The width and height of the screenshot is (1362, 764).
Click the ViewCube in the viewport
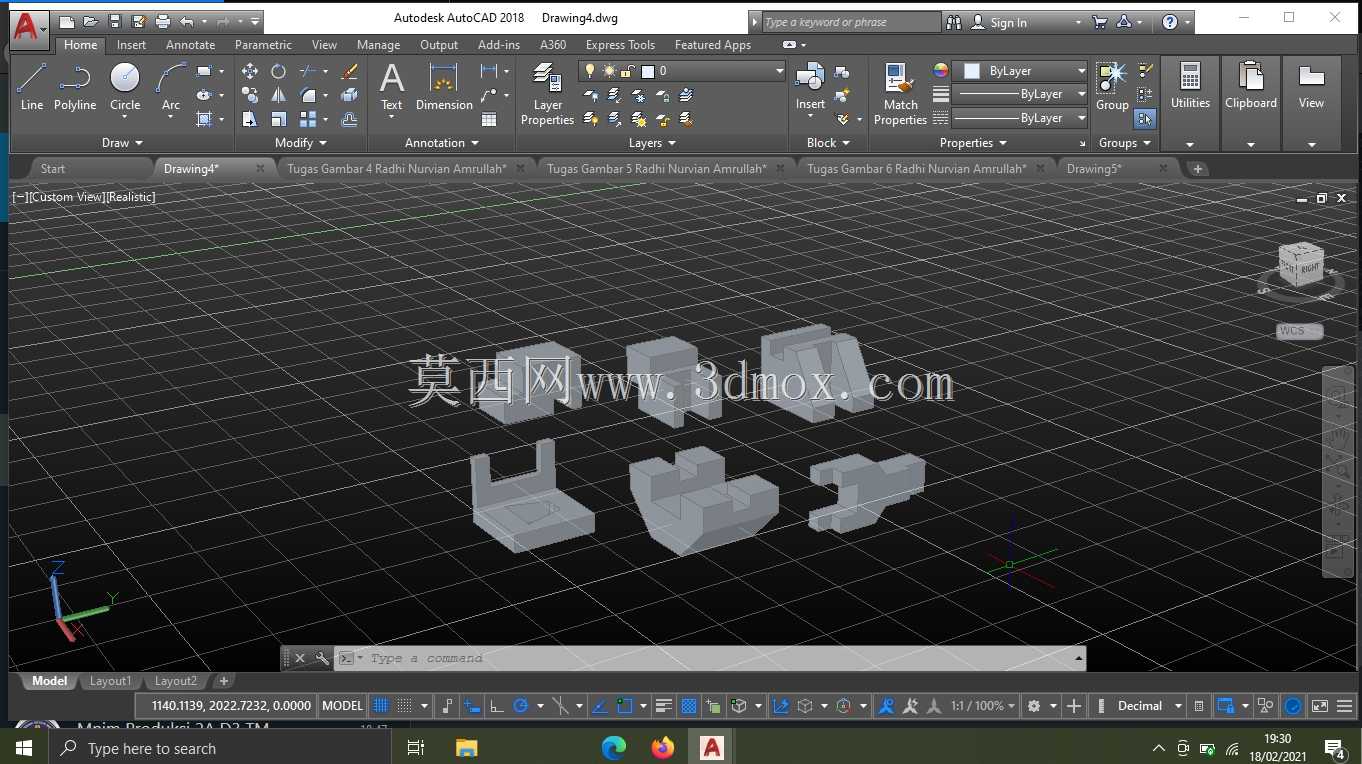point(1300,266)
